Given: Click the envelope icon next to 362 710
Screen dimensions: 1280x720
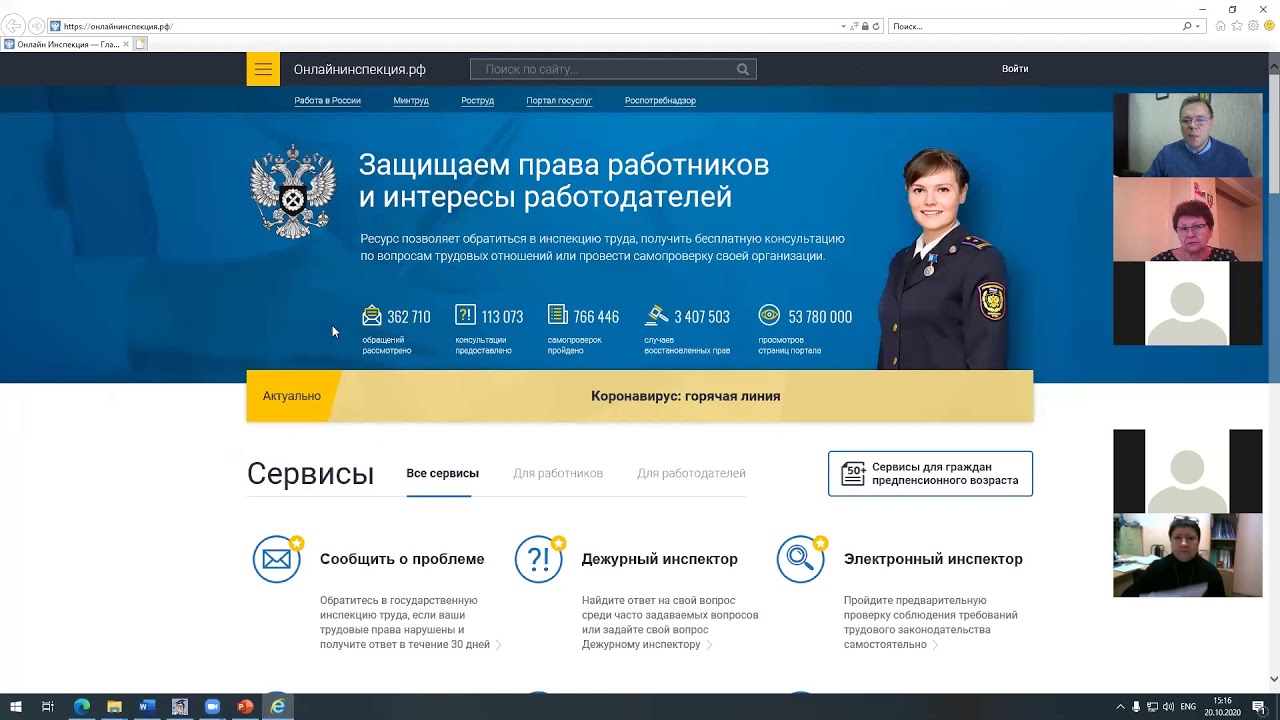Looking at the screenshot, I should (372, 315).
